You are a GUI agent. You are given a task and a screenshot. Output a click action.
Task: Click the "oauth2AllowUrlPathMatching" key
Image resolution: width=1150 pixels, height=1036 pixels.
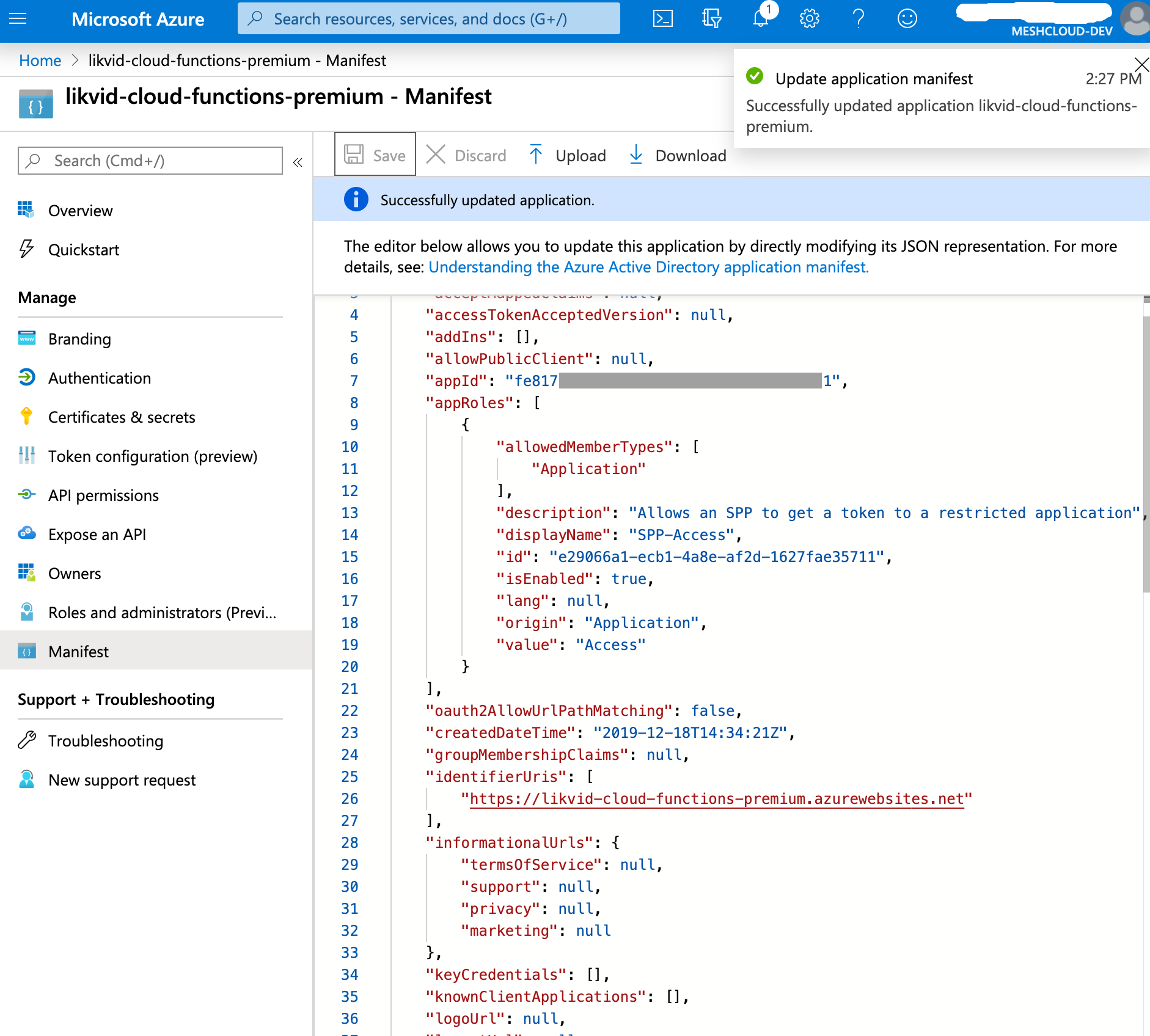(x=549, y=711)
